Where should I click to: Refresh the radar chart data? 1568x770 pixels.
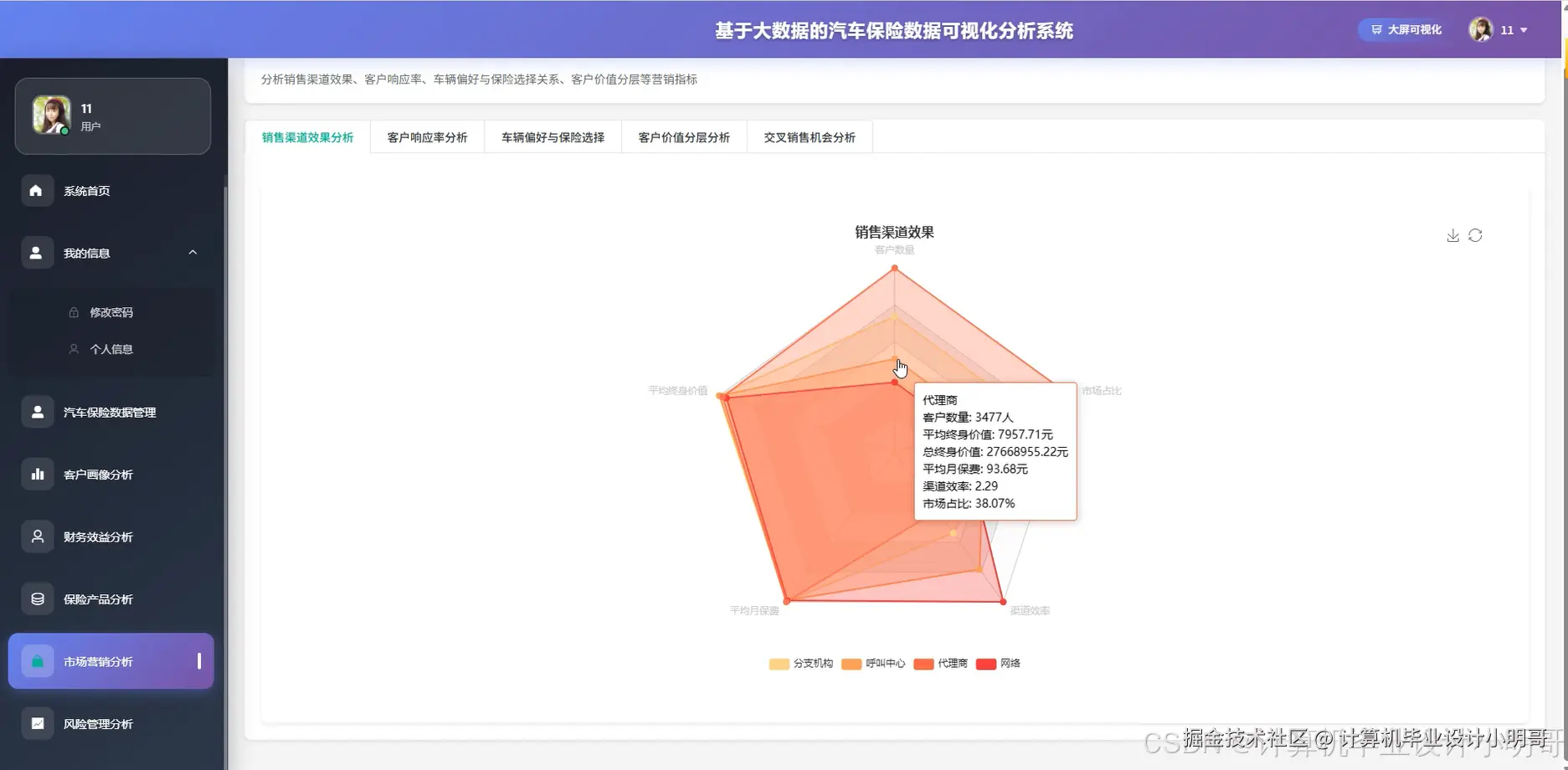(1476, 235)
